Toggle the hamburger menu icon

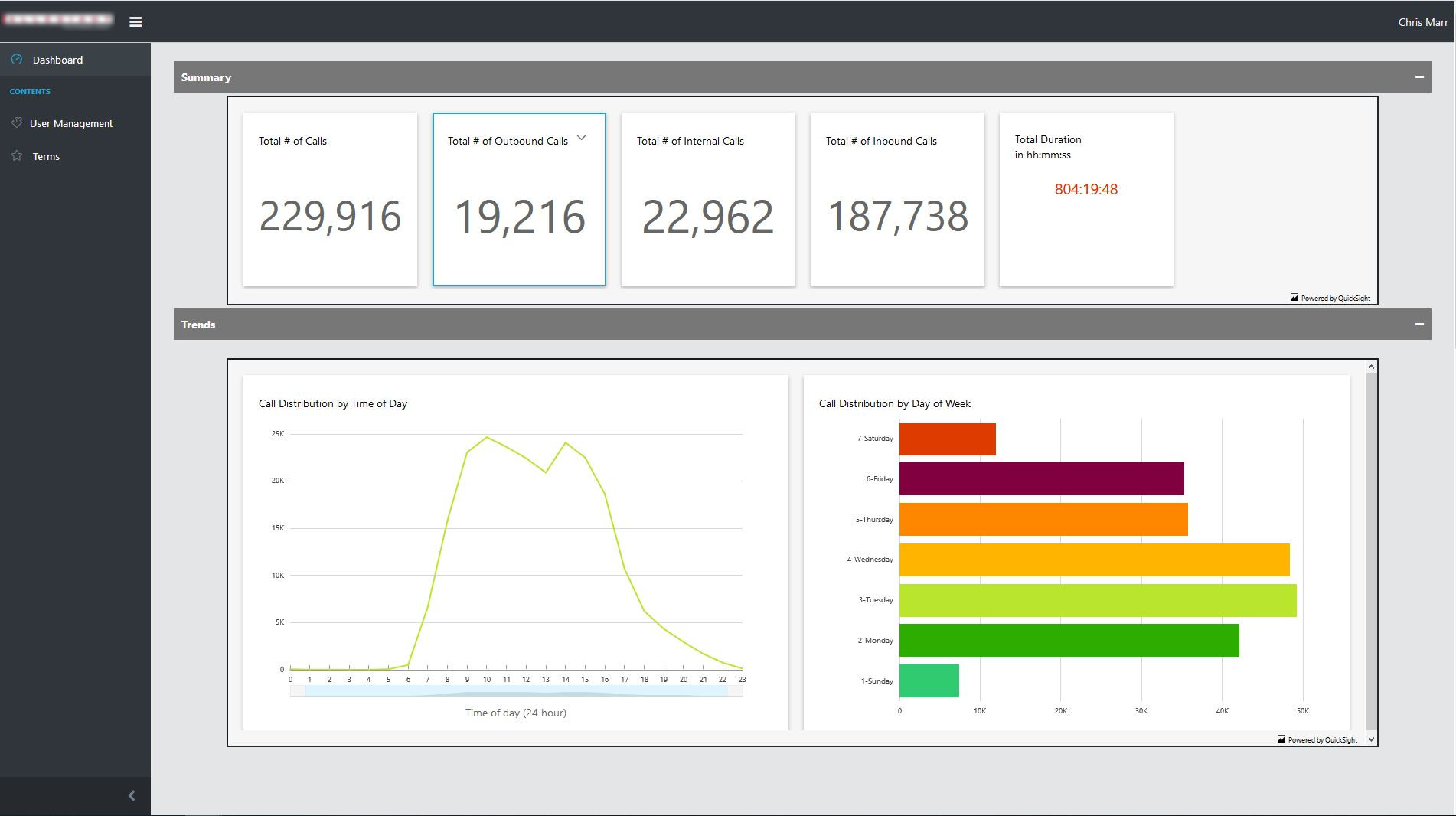[x=135, y=22]
